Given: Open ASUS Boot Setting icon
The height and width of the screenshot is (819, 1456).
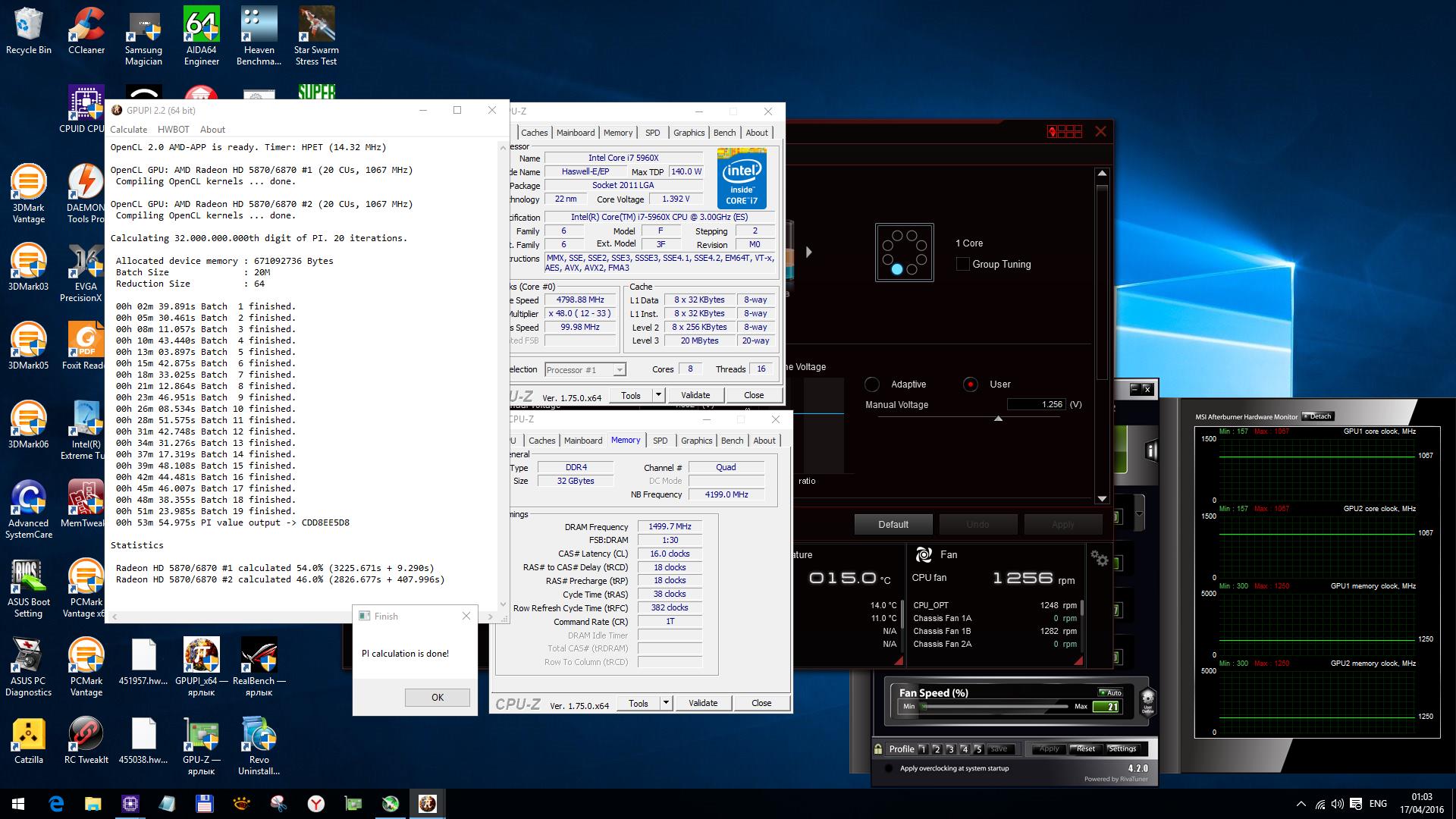Looking at the screenshot, I should [29, 588].
